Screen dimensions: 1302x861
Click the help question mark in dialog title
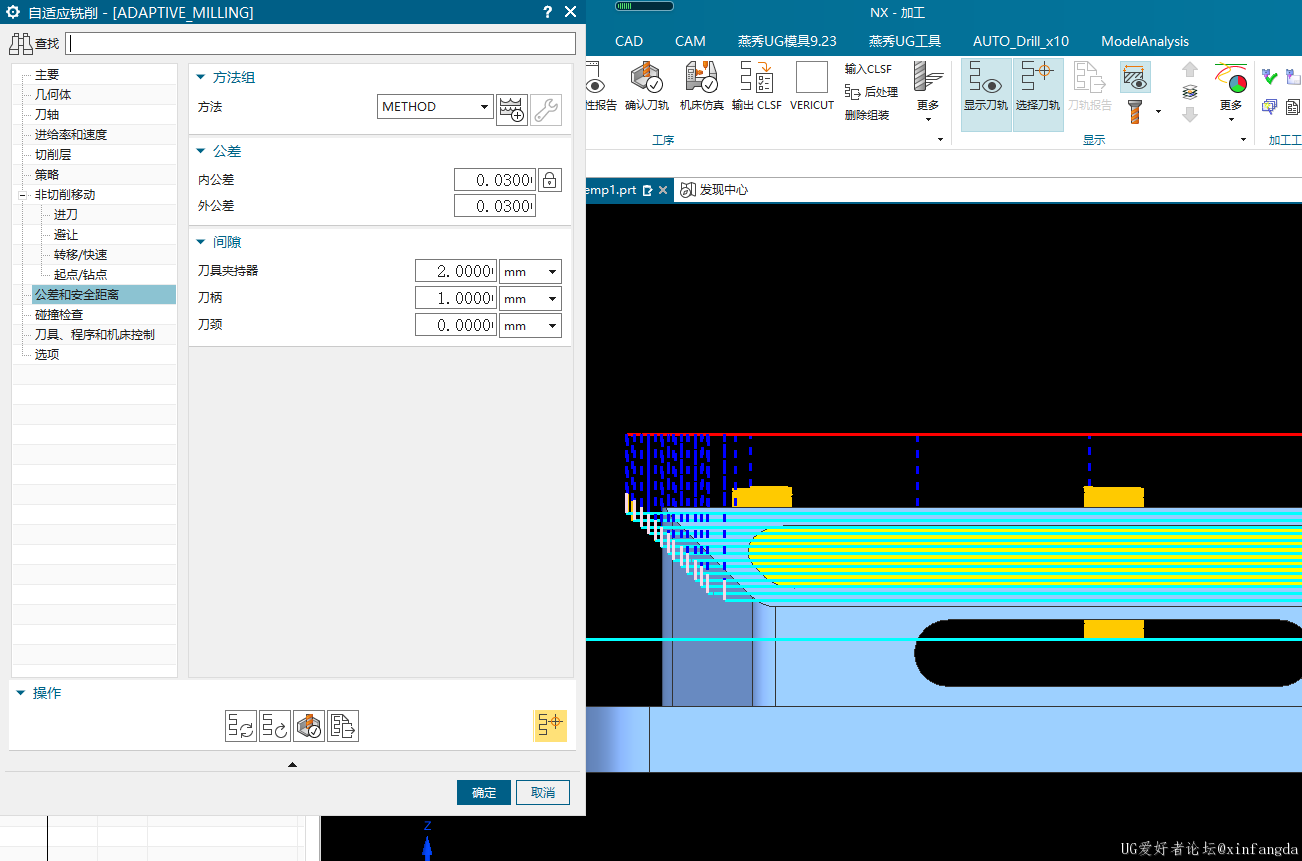point(548,12)
